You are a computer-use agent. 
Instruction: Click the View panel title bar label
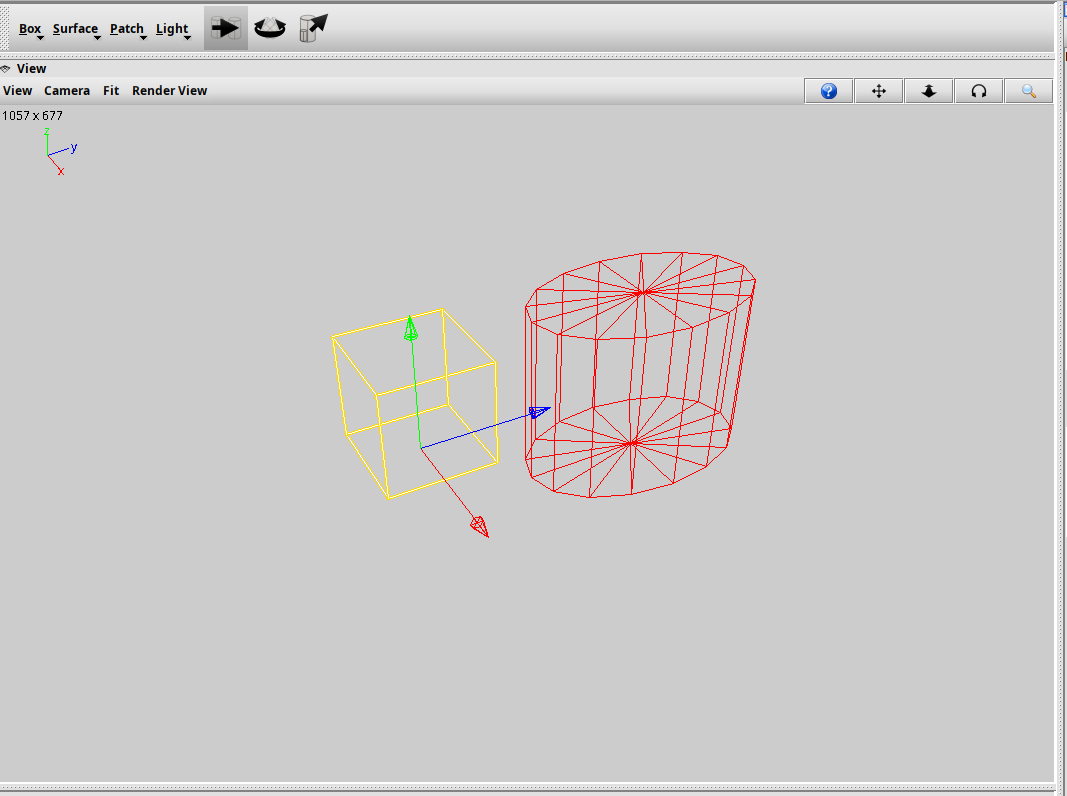tap(31, 69)
